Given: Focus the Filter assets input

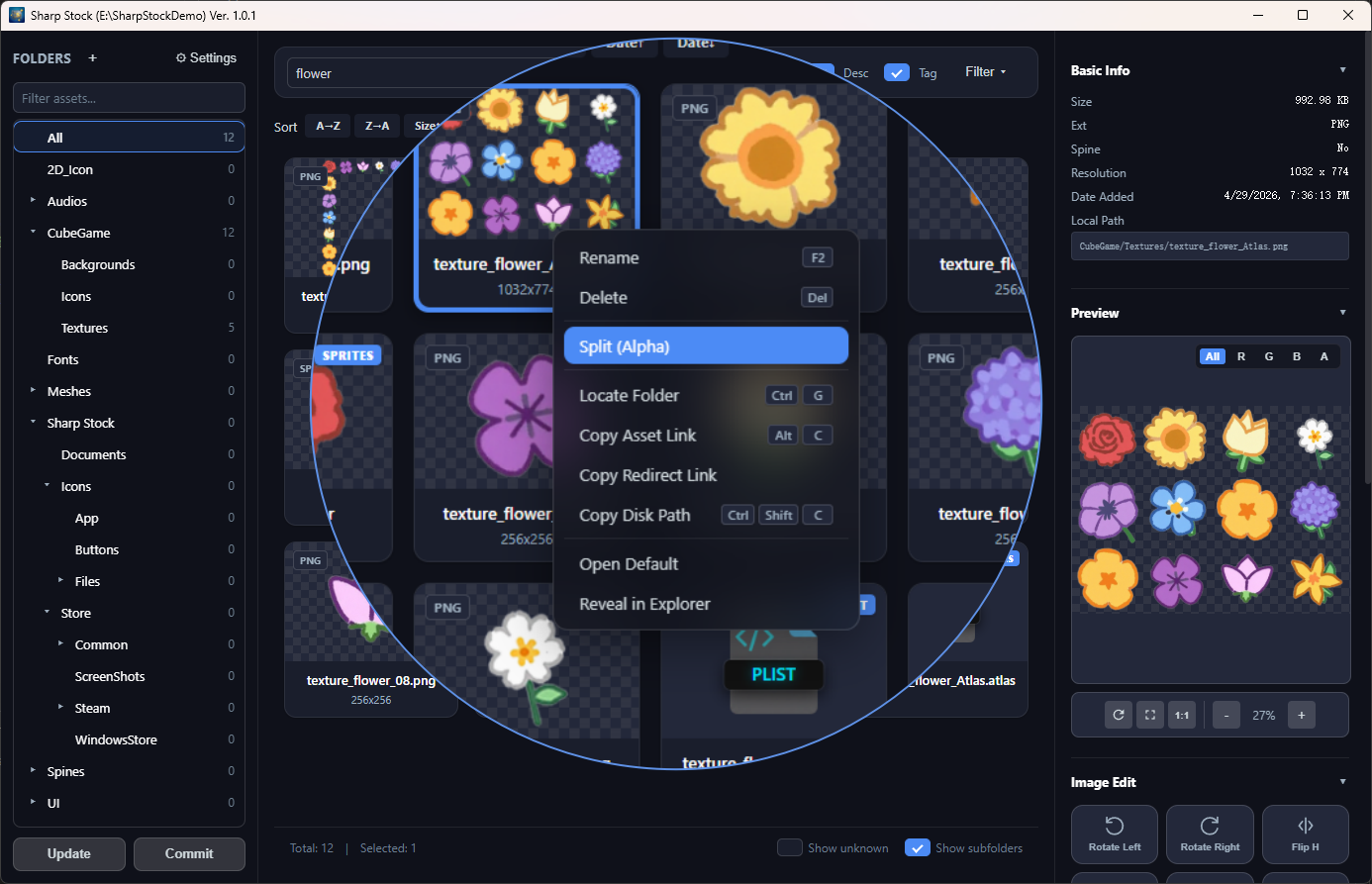Looking at the screenshot, I should [129, 98].
